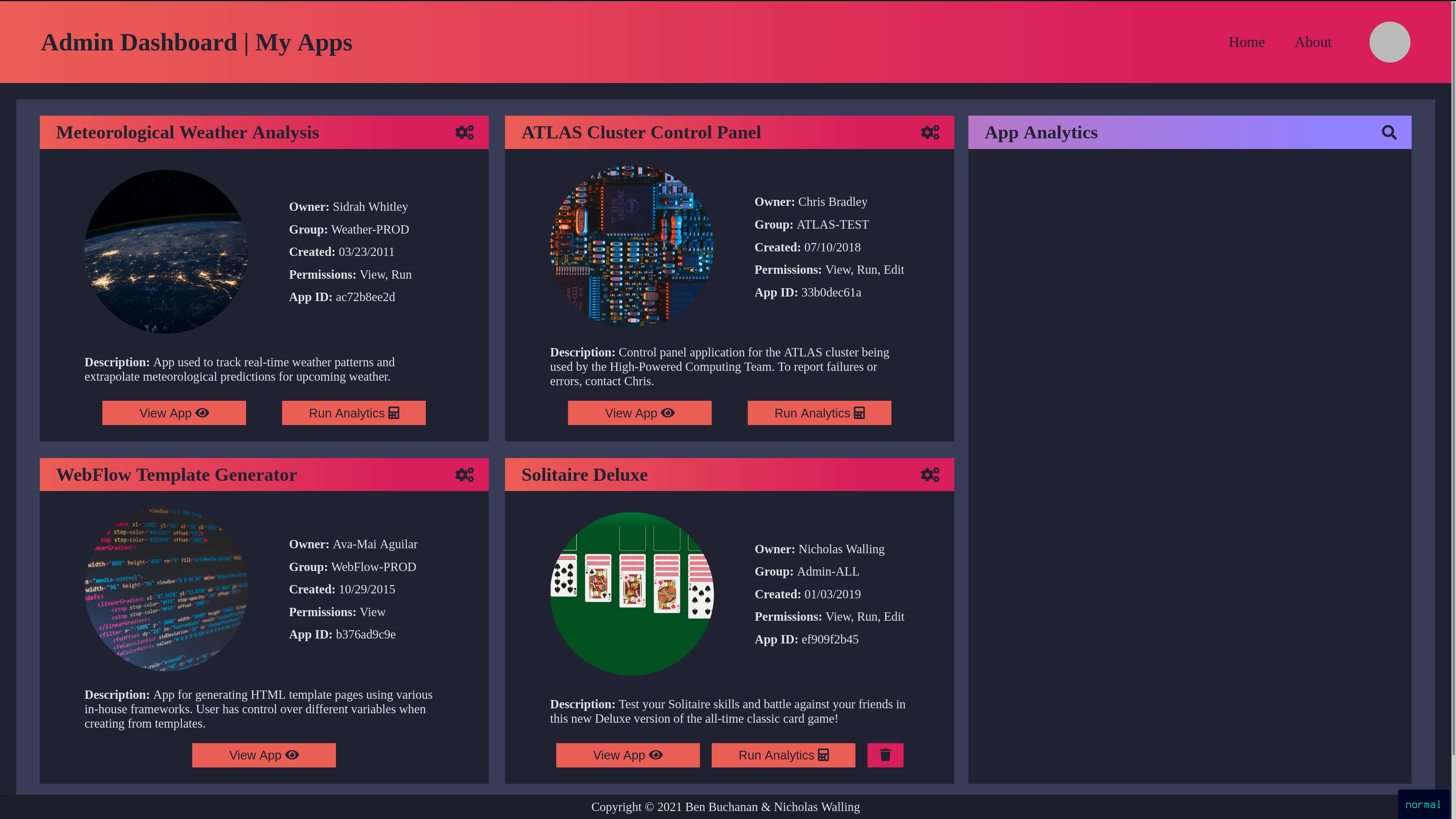Open settings gears on ATLAS Cluster Control Panel

[x=930, y=132]
